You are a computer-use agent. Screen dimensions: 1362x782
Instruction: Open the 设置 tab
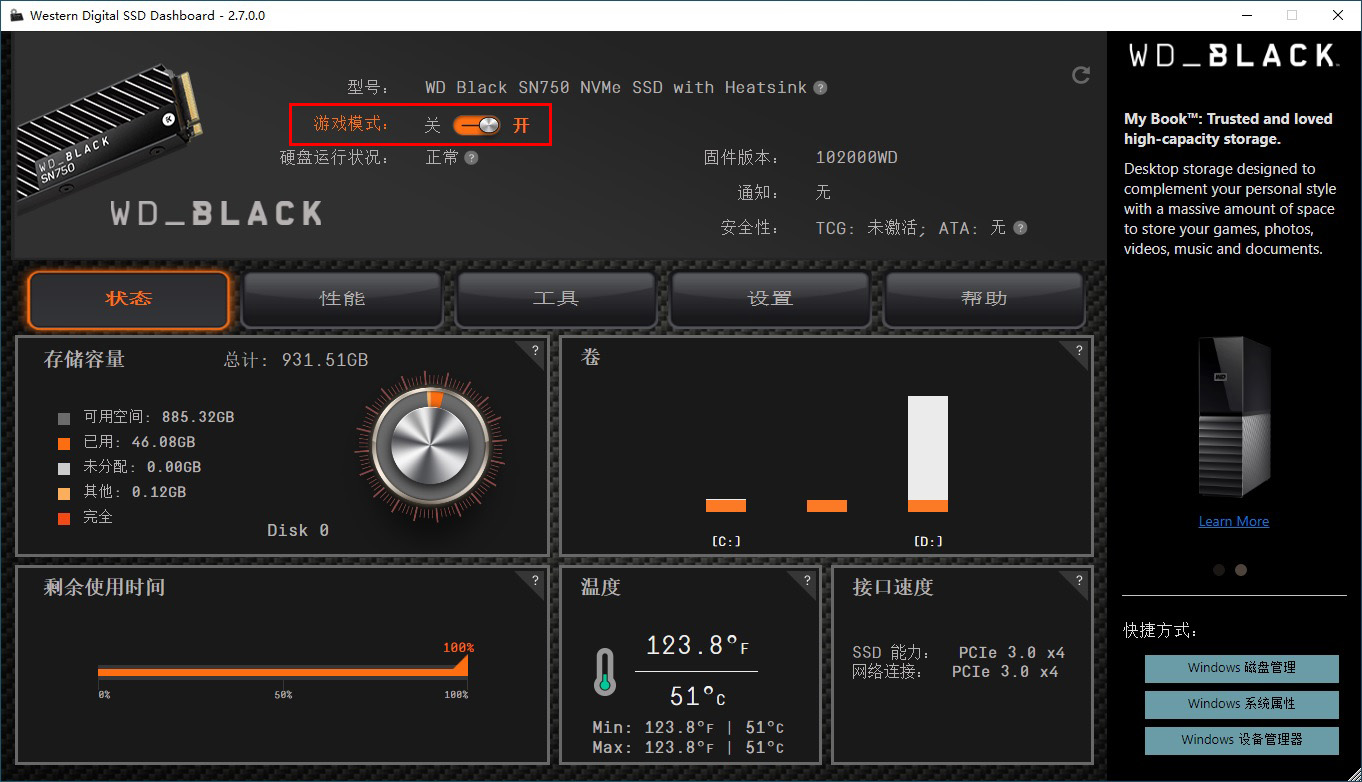(770, 299)
